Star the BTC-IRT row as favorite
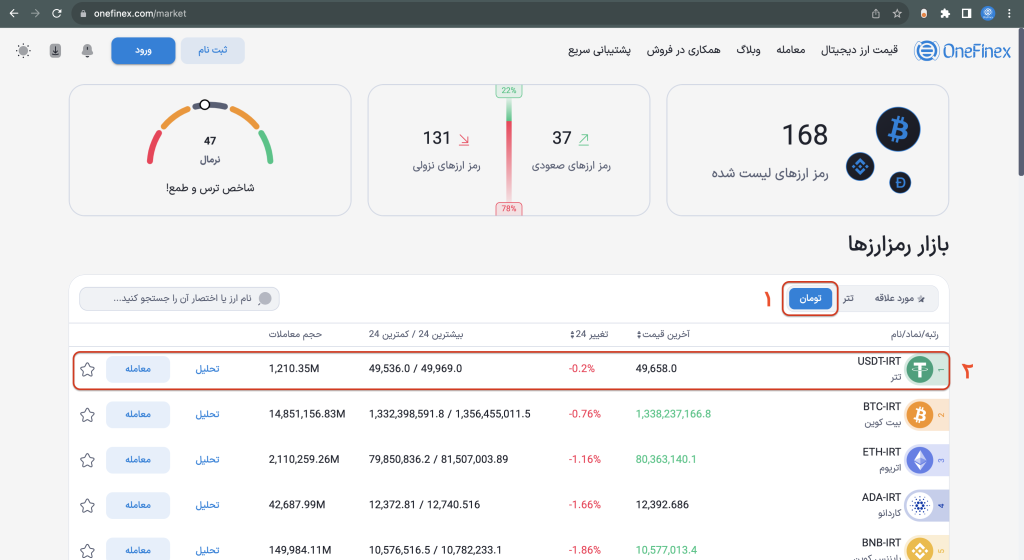 (x=87, y=414)
